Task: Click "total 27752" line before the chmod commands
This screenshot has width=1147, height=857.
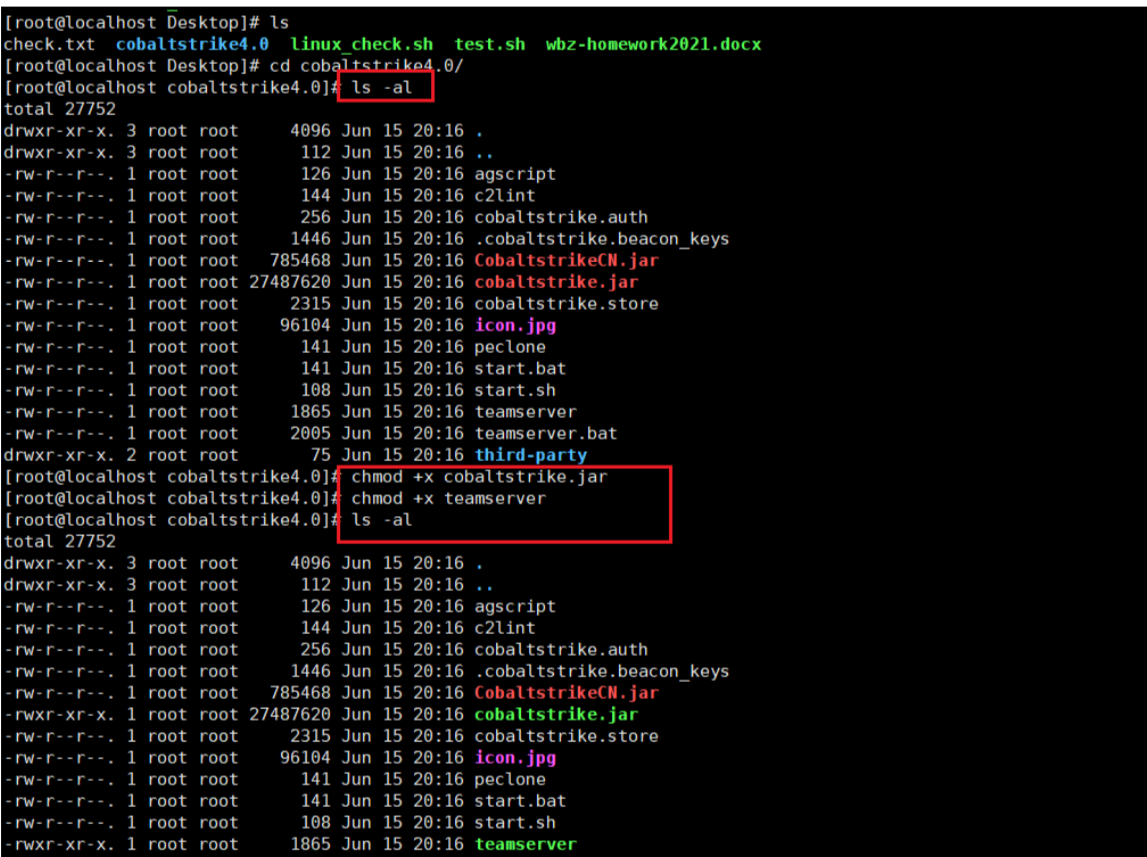Action: click(x=59, y=109)
